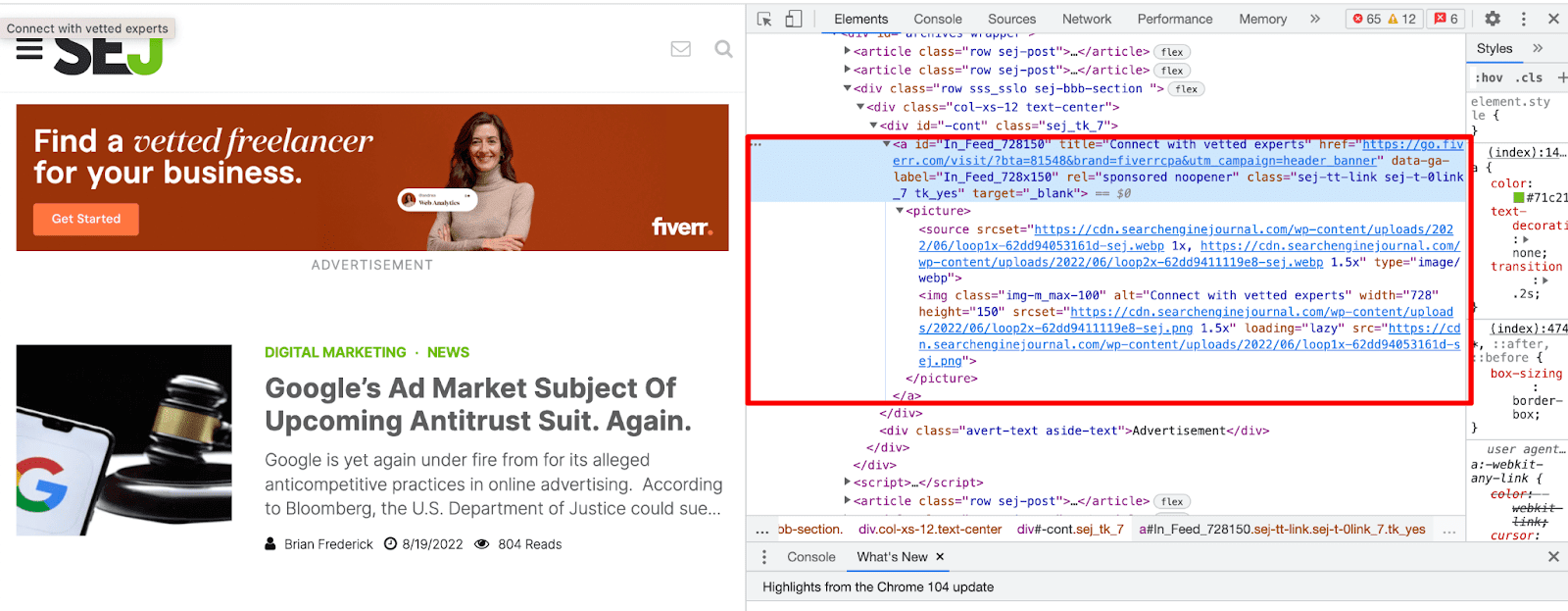Click flex badge on second article
Screen dimensions: 1568x611
click(1172, 71)
